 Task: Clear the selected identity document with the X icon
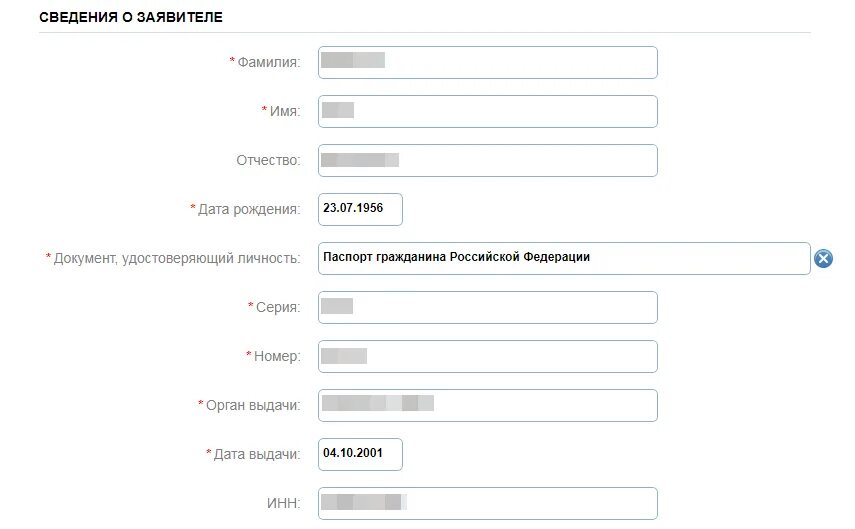[823, 258]
